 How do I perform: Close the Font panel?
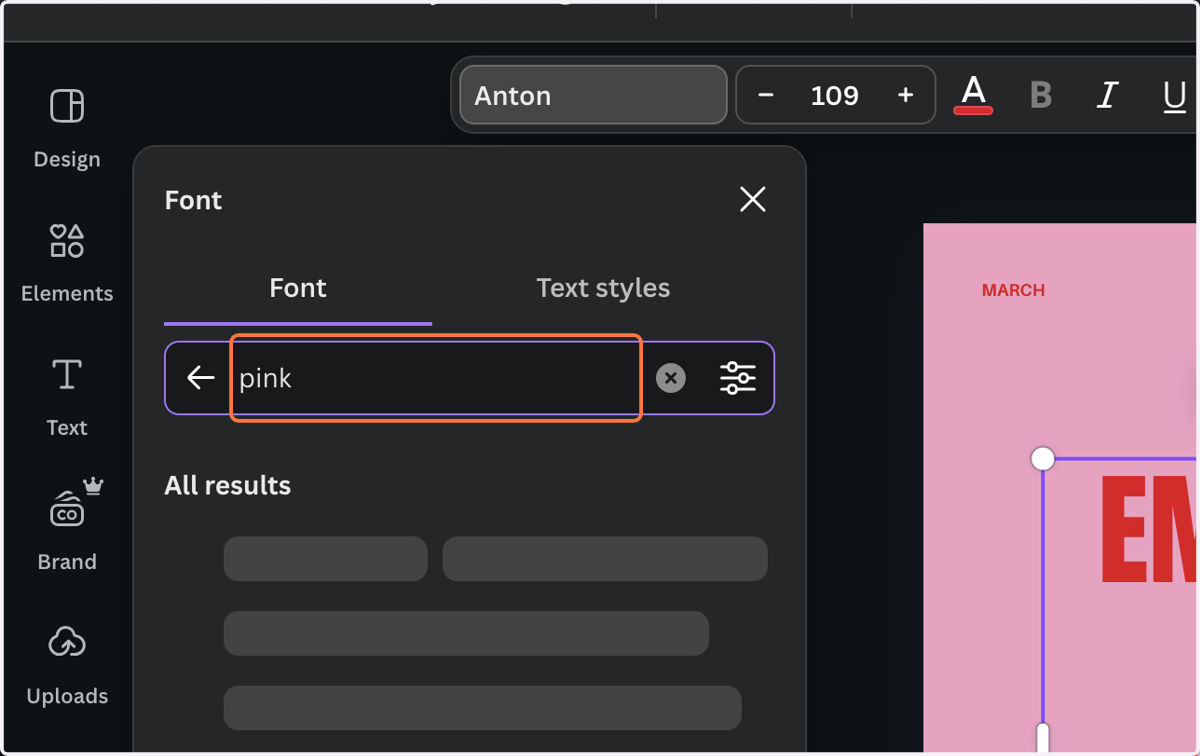click(x=752, y=199)
